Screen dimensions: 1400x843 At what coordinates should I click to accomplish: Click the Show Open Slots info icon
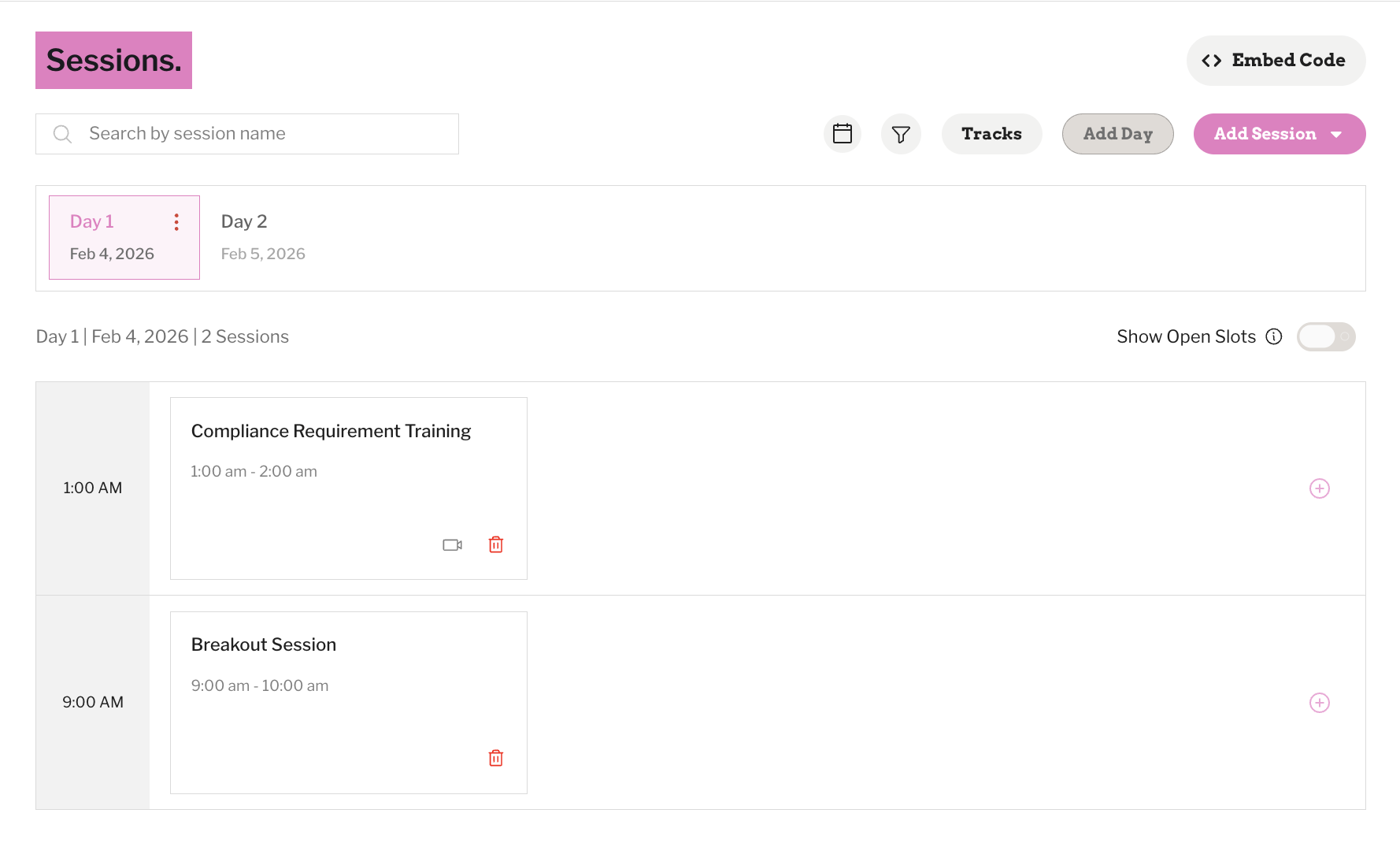[1274, 336]
